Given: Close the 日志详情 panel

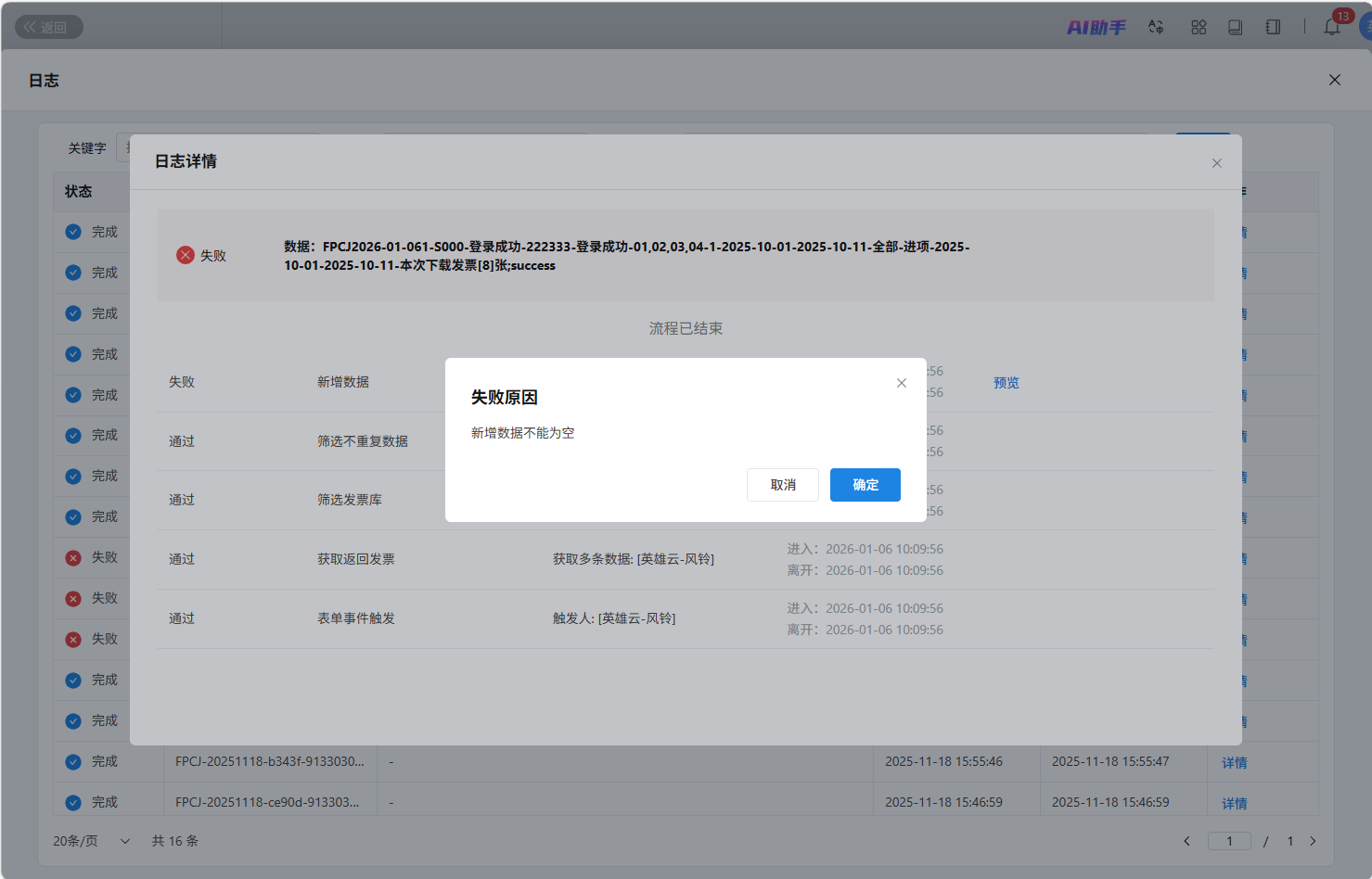Looking at the screenshot, I should [x=1216, y=163].
